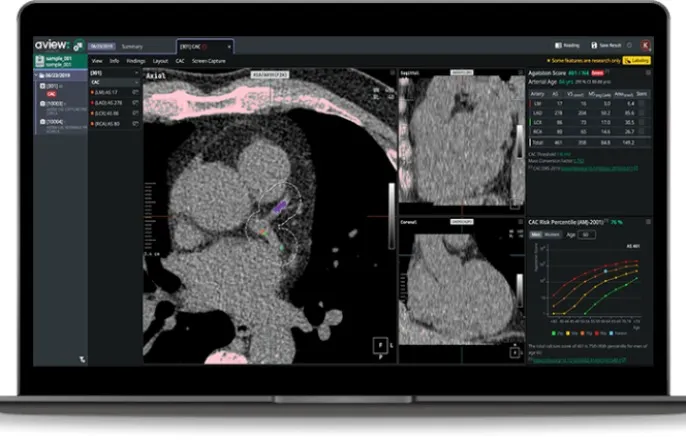Click the edit icon for (LCX) AS 86 finding
Viewport: 686px width, 440px height.
[135, 113]
